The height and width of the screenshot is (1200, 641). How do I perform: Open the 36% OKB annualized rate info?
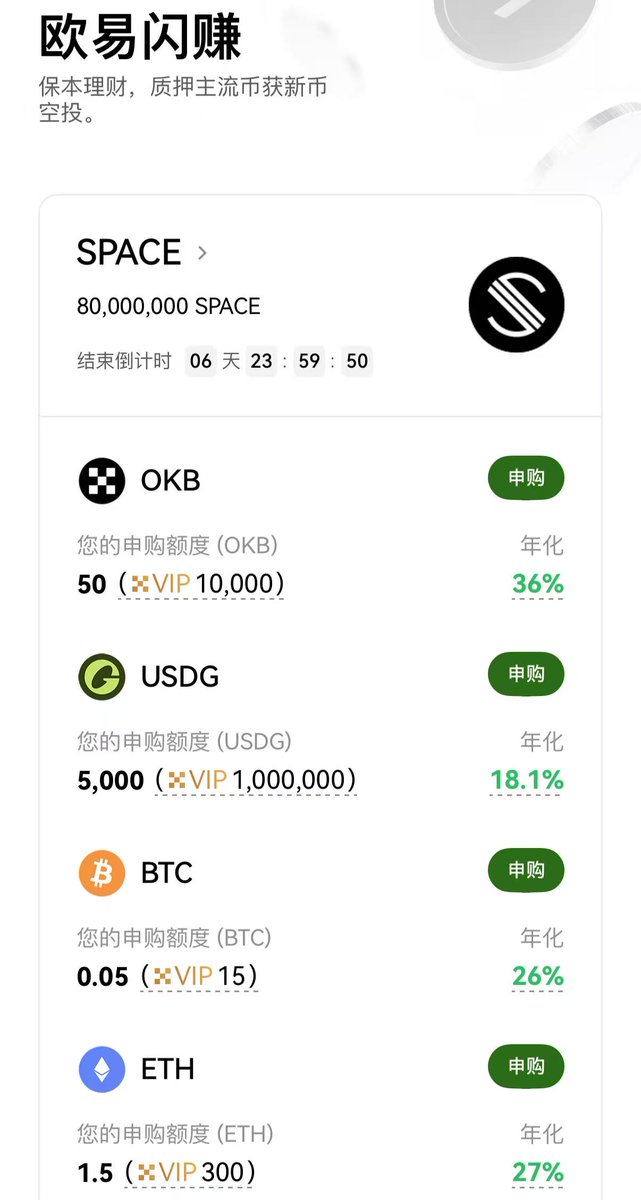click(538, 584)
